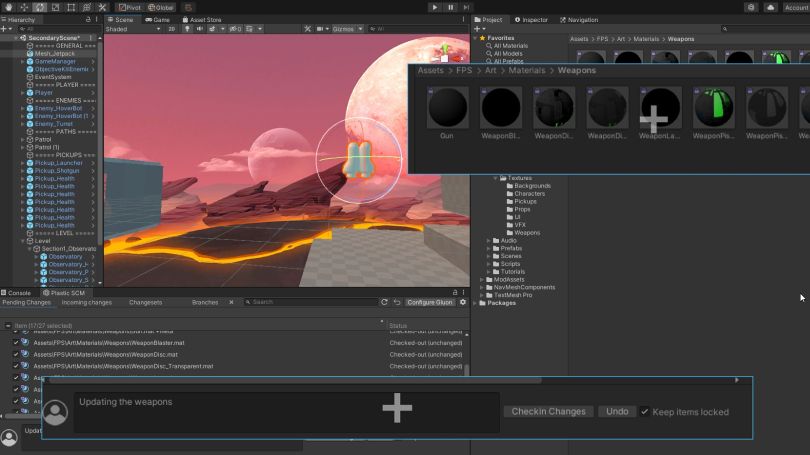810x455 pixels.
Task: Click the Checkin Changes button
Action: pyautogui.click(x=549, y=412)
